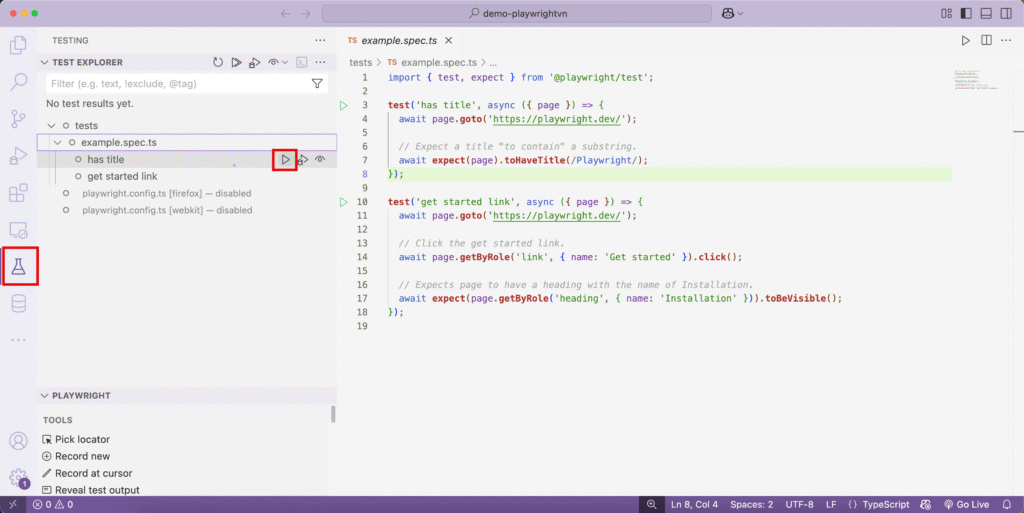
Task: Show test output terminal icon
Action: [302, 62]
